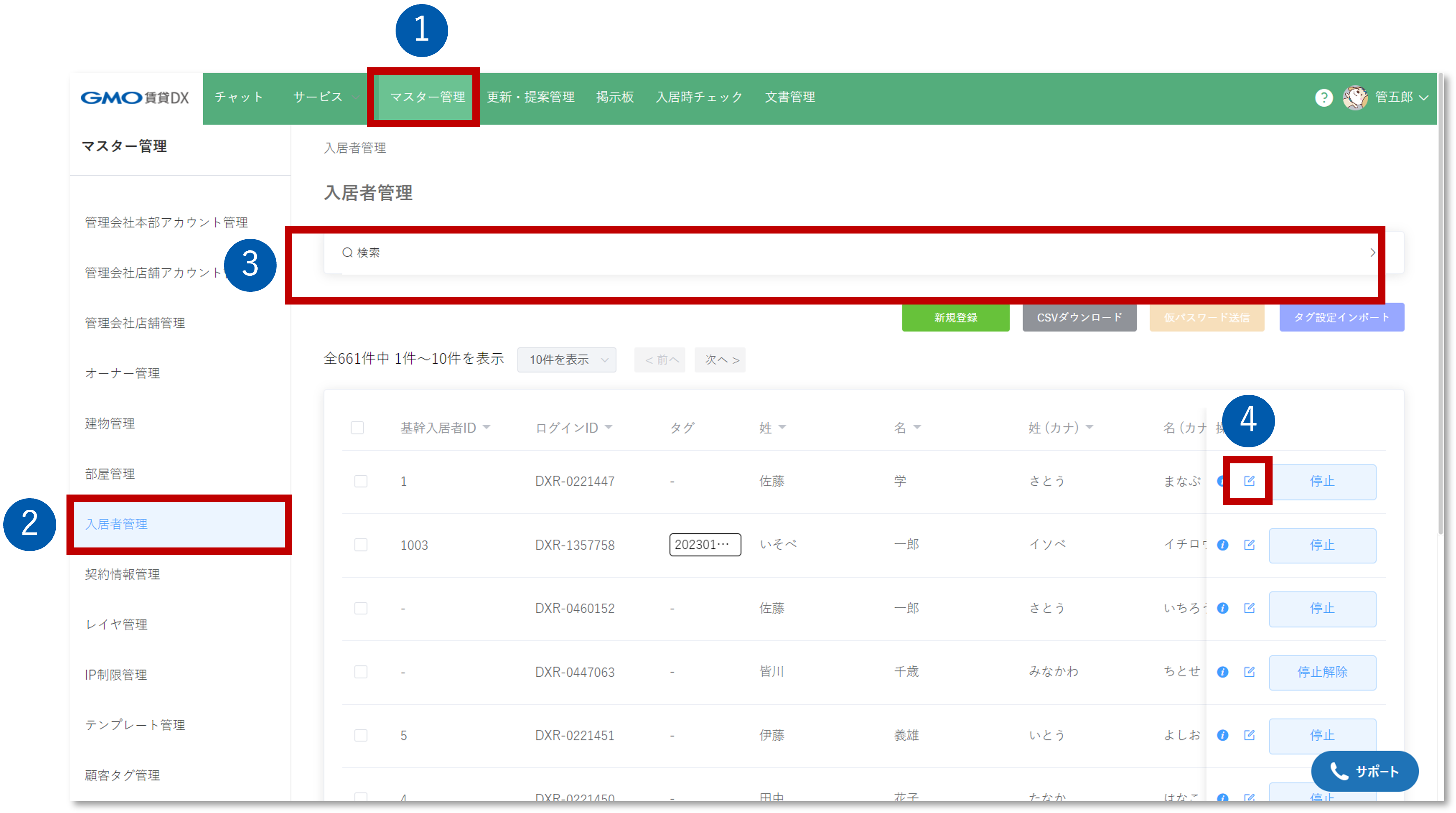The height and width of the screenshot is (813, 1456).
Task: Expand the search panel with the chevron
Action: click(x=1372, y=253)
